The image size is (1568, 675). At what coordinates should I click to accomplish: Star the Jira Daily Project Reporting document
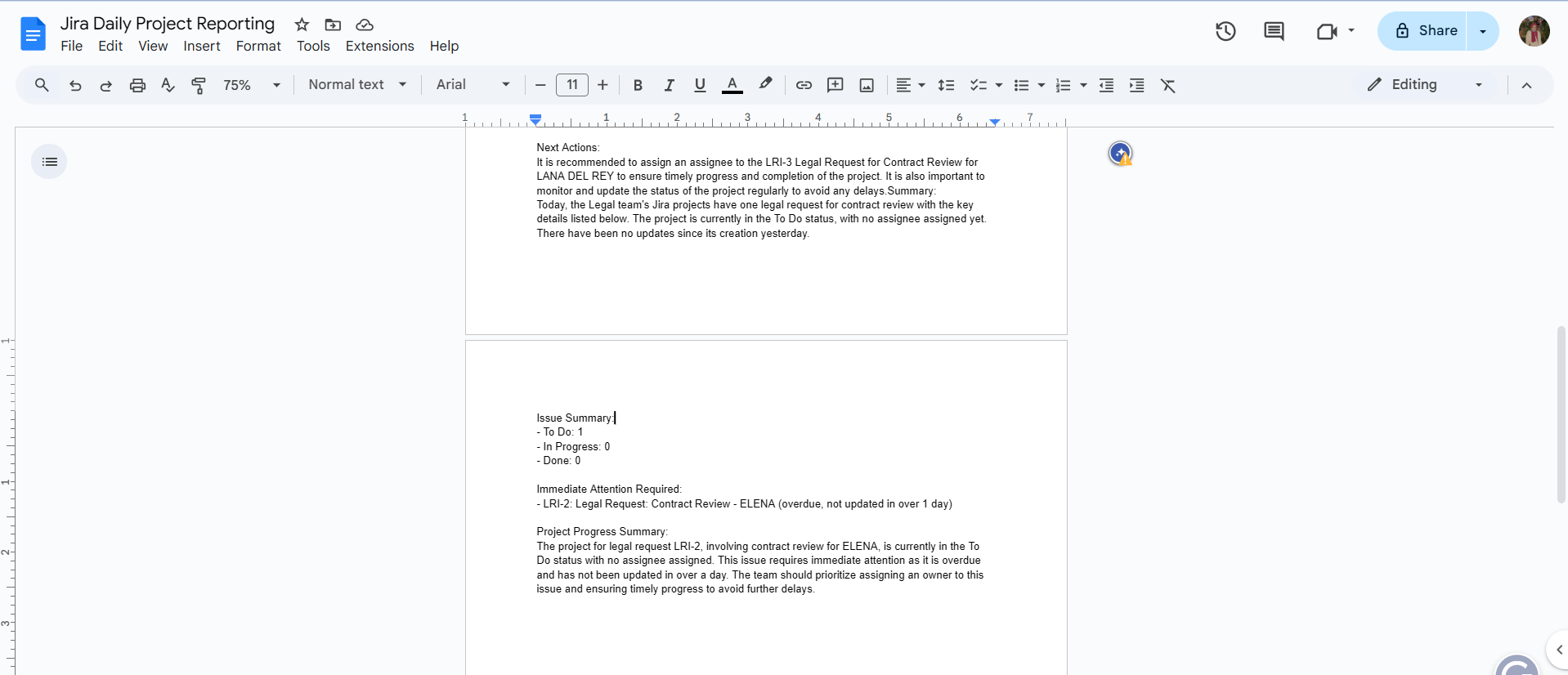302,25
